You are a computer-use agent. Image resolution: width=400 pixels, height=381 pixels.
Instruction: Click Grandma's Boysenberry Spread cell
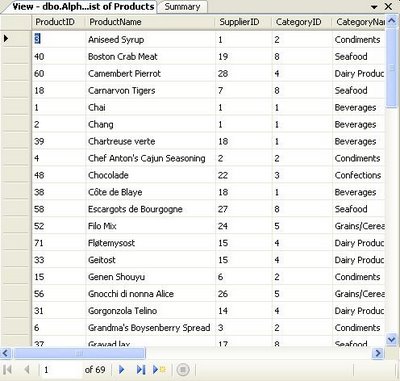[150, 328]
